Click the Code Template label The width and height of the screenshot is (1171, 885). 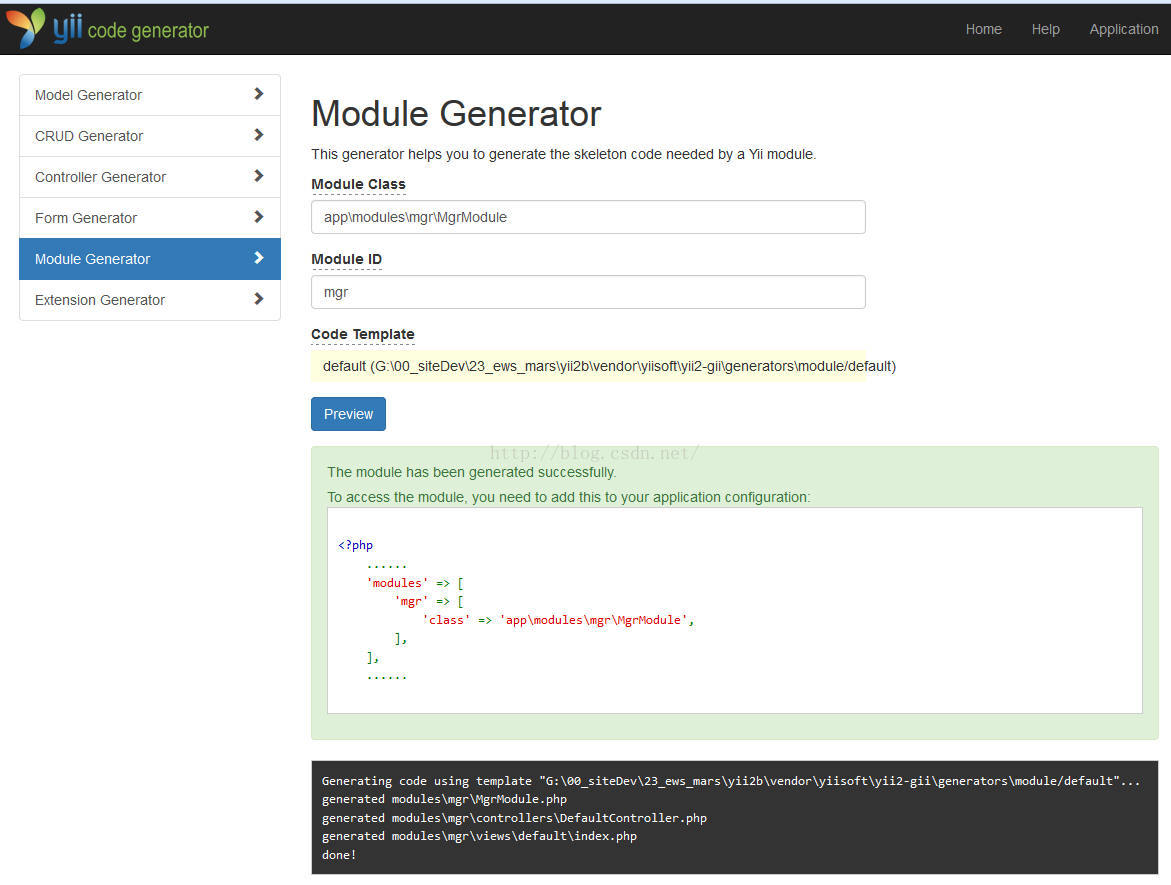(x=363, y=335)
